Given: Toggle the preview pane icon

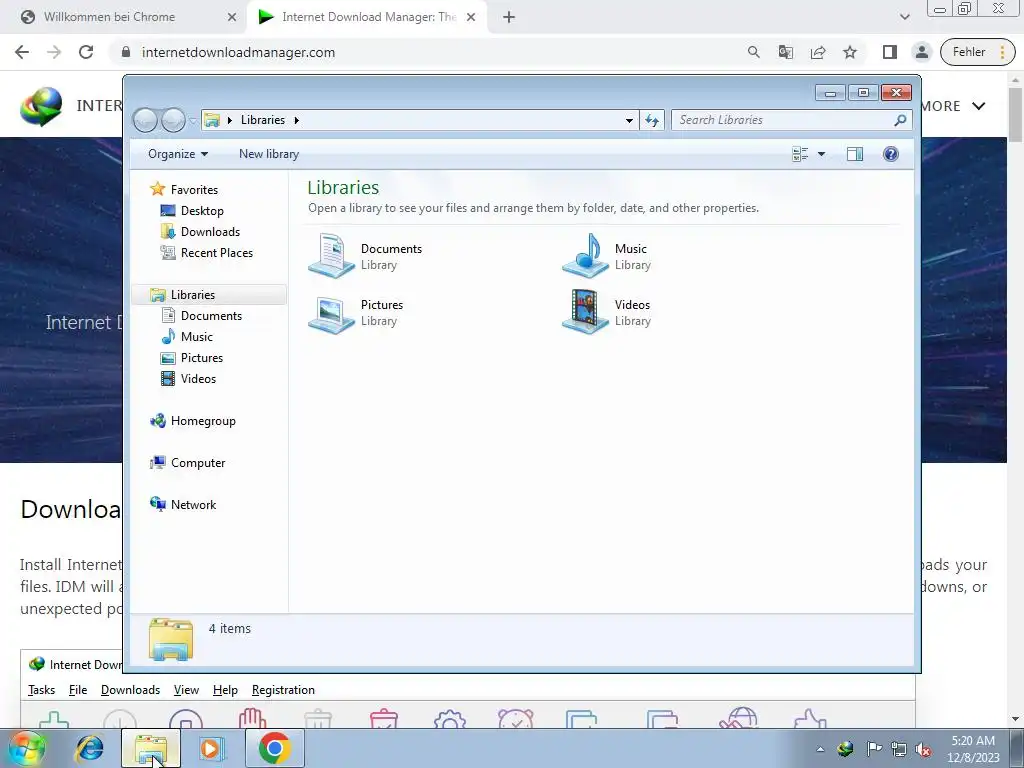Looking at the screenshot, I should point(855,154).
